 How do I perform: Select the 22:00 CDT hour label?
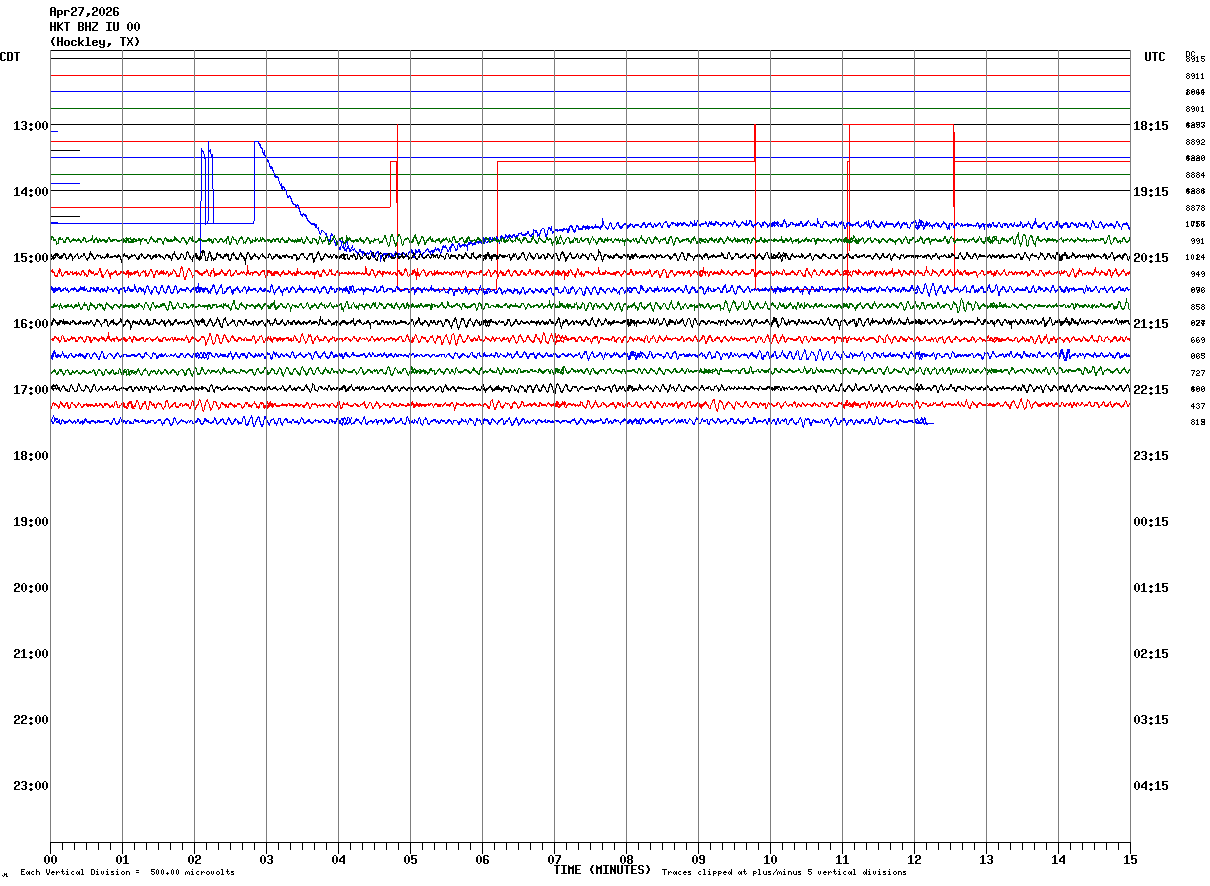pos(31,720)
